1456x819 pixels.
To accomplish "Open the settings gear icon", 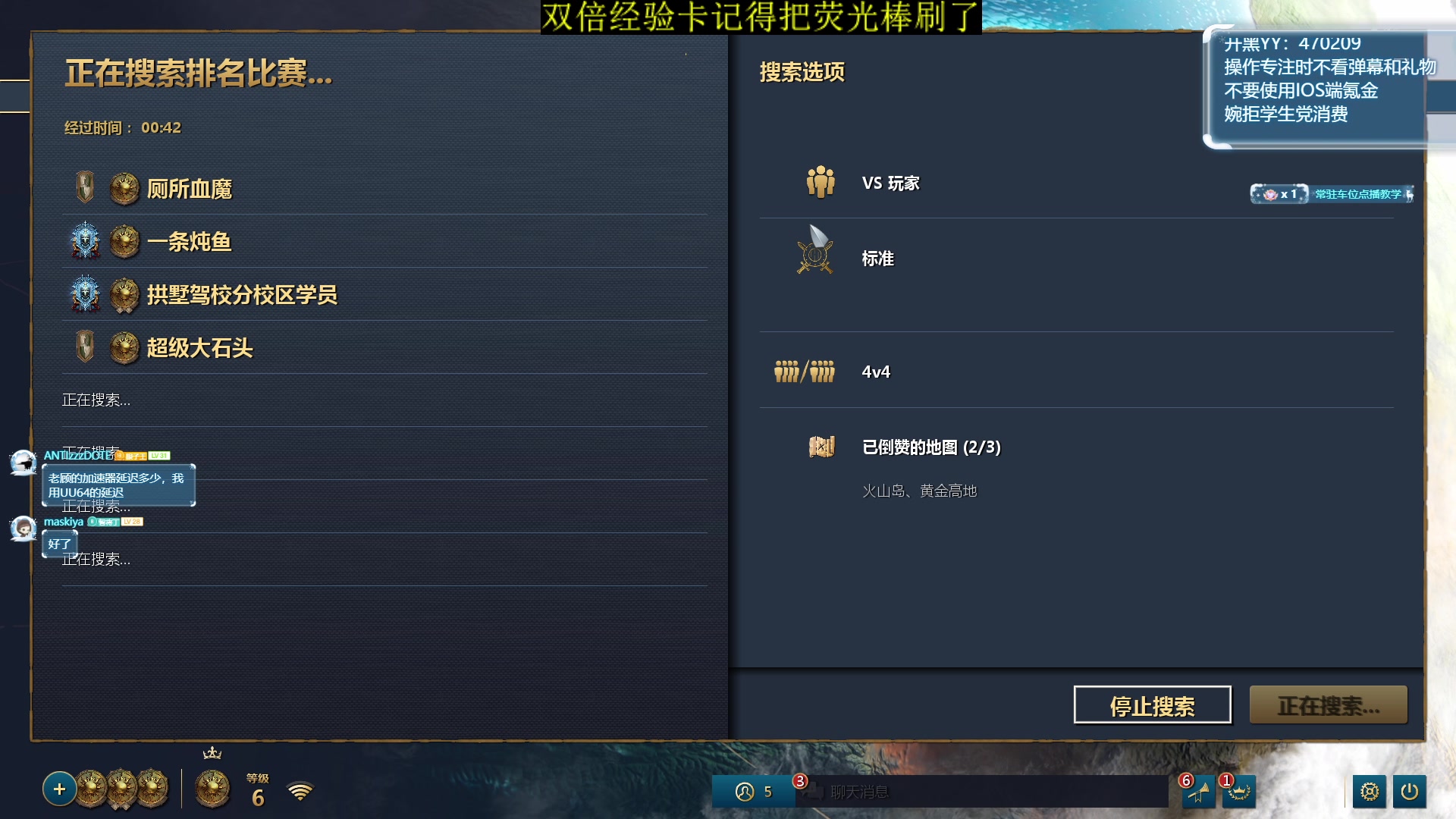I will coord(1370,792).
